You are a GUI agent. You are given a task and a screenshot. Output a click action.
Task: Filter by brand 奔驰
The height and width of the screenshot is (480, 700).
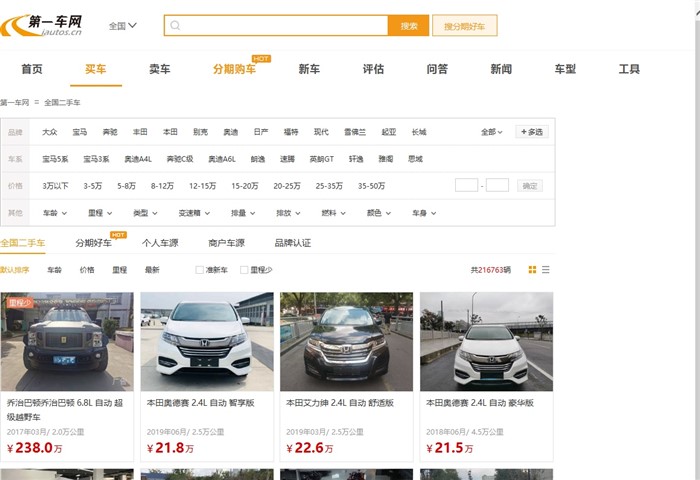pyautogui.click(x=110, y=132)
